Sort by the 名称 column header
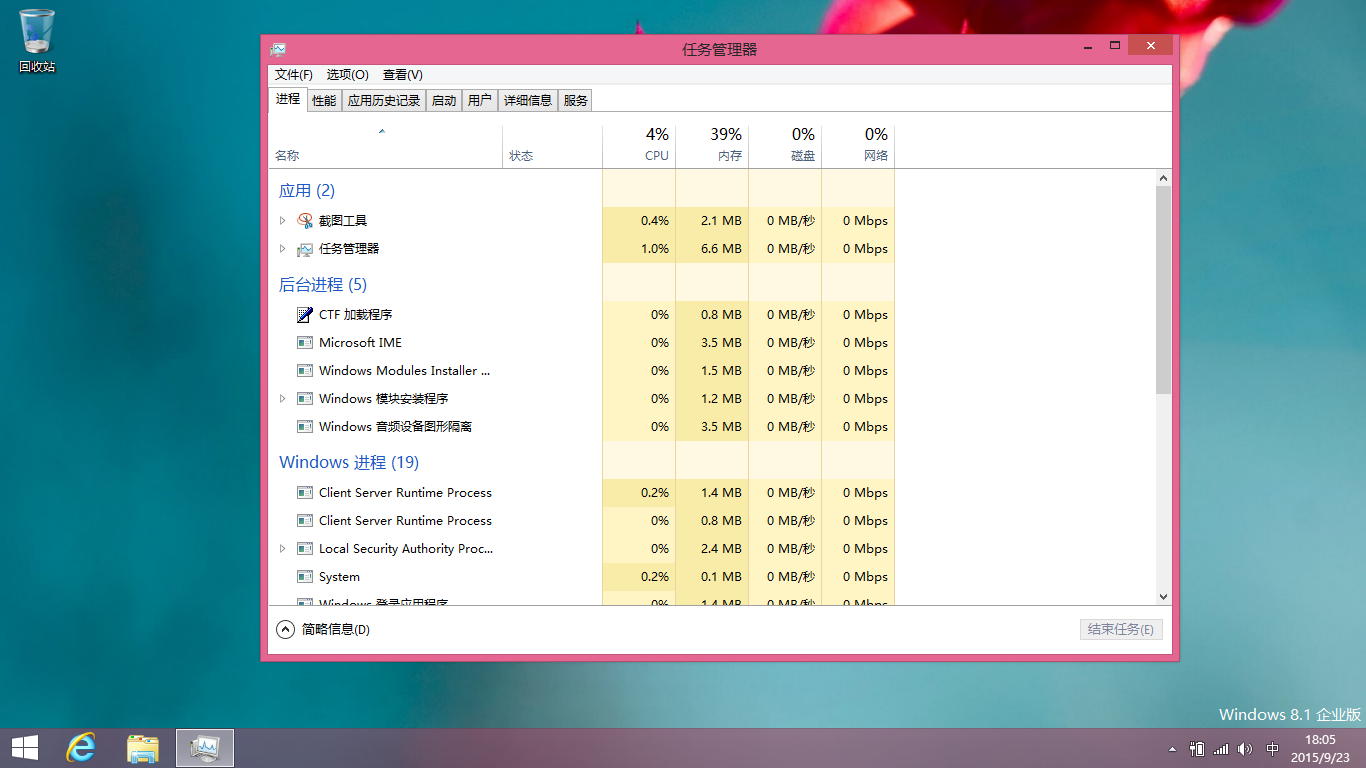Image resolution: width=1366 pixels, height=768 pixels. click(385, 146)
